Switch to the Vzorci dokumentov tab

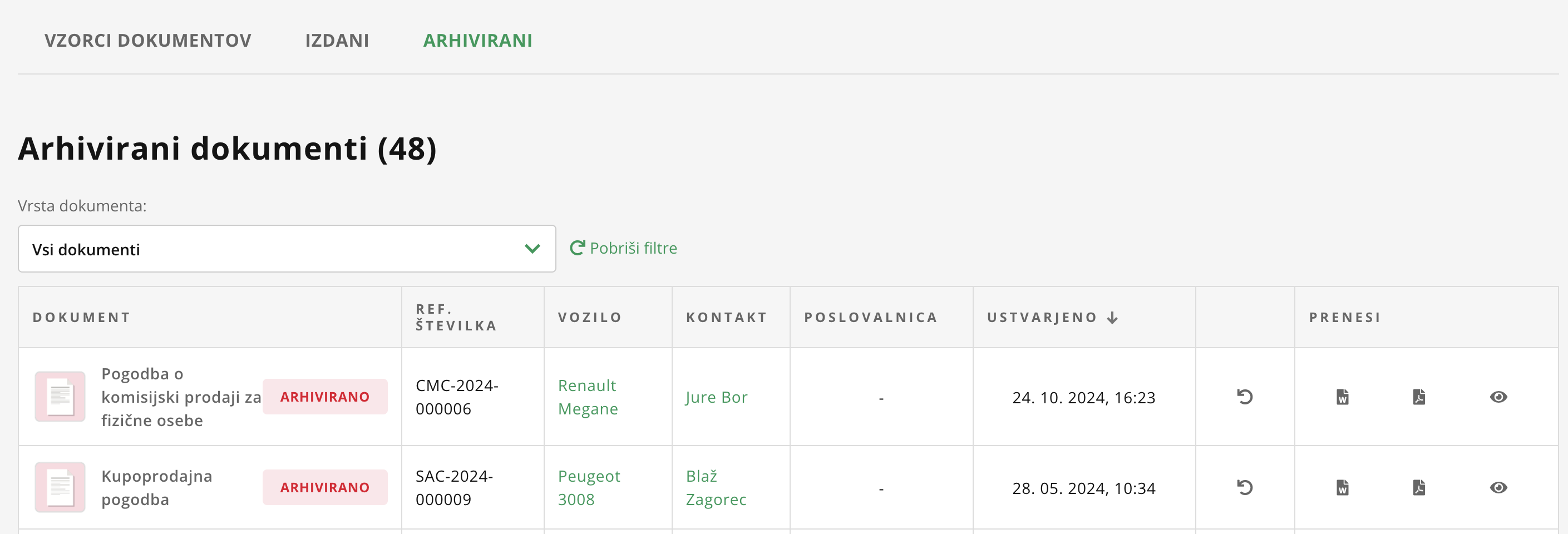pos(147,41)
